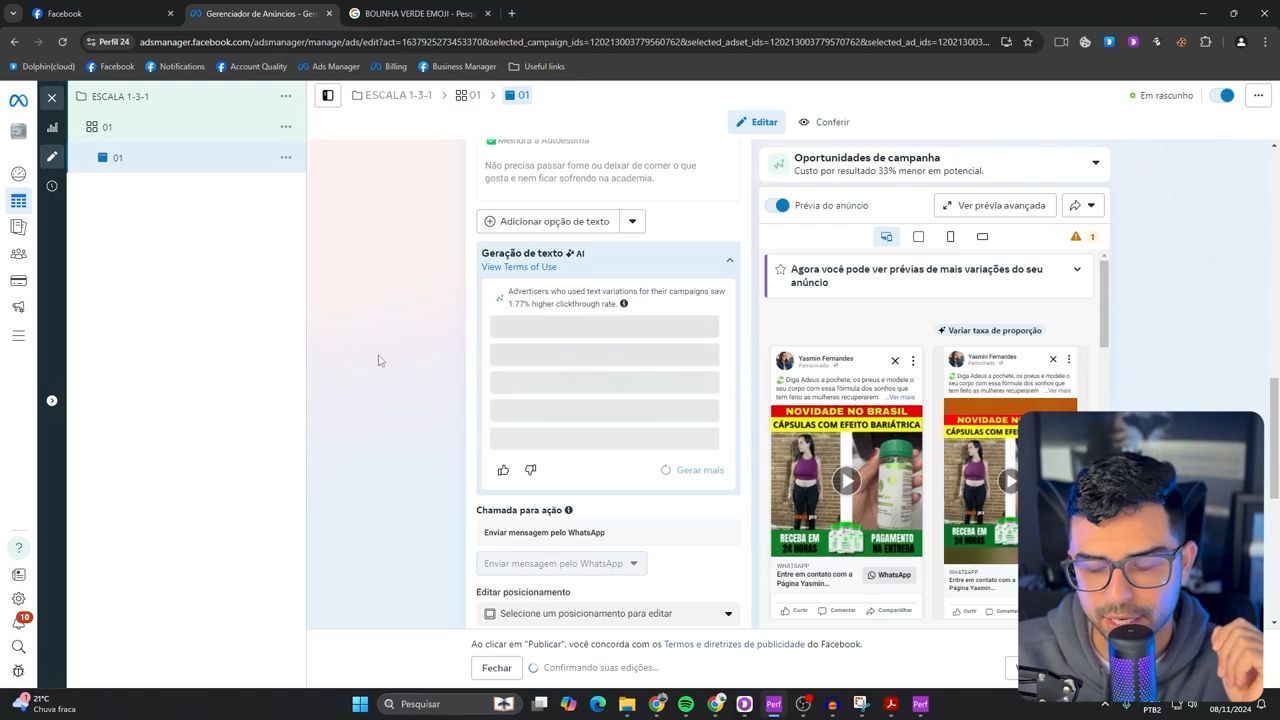Image resolution: width=1280 pixels, height=720 pixels.
Task: Click the Windows Start button
Action: [360, 704]
